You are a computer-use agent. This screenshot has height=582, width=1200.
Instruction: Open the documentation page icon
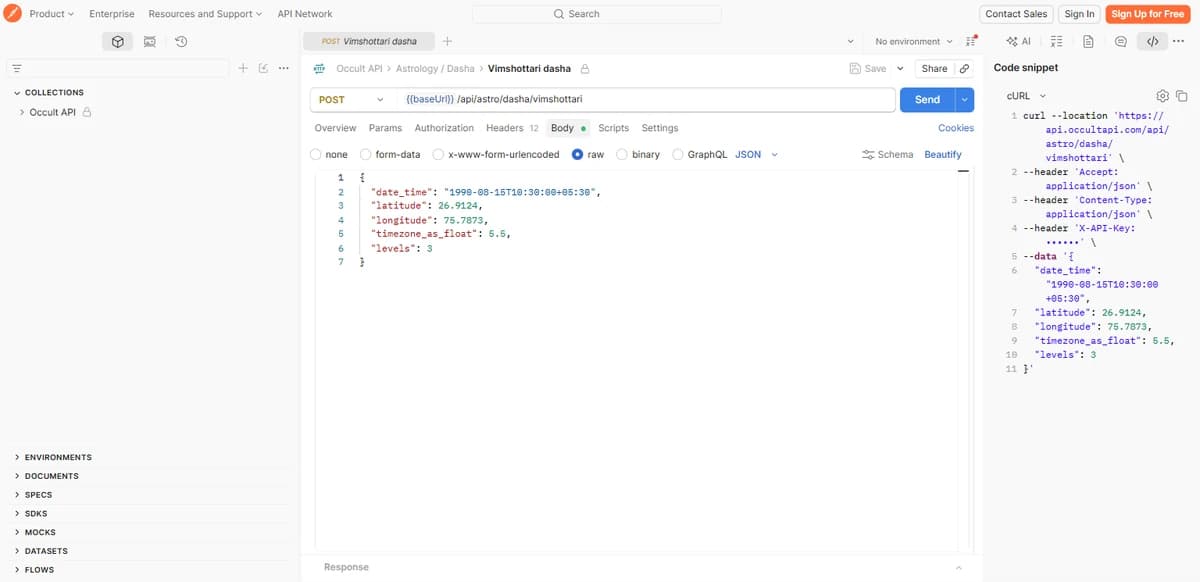click(x=1088, y=42)
